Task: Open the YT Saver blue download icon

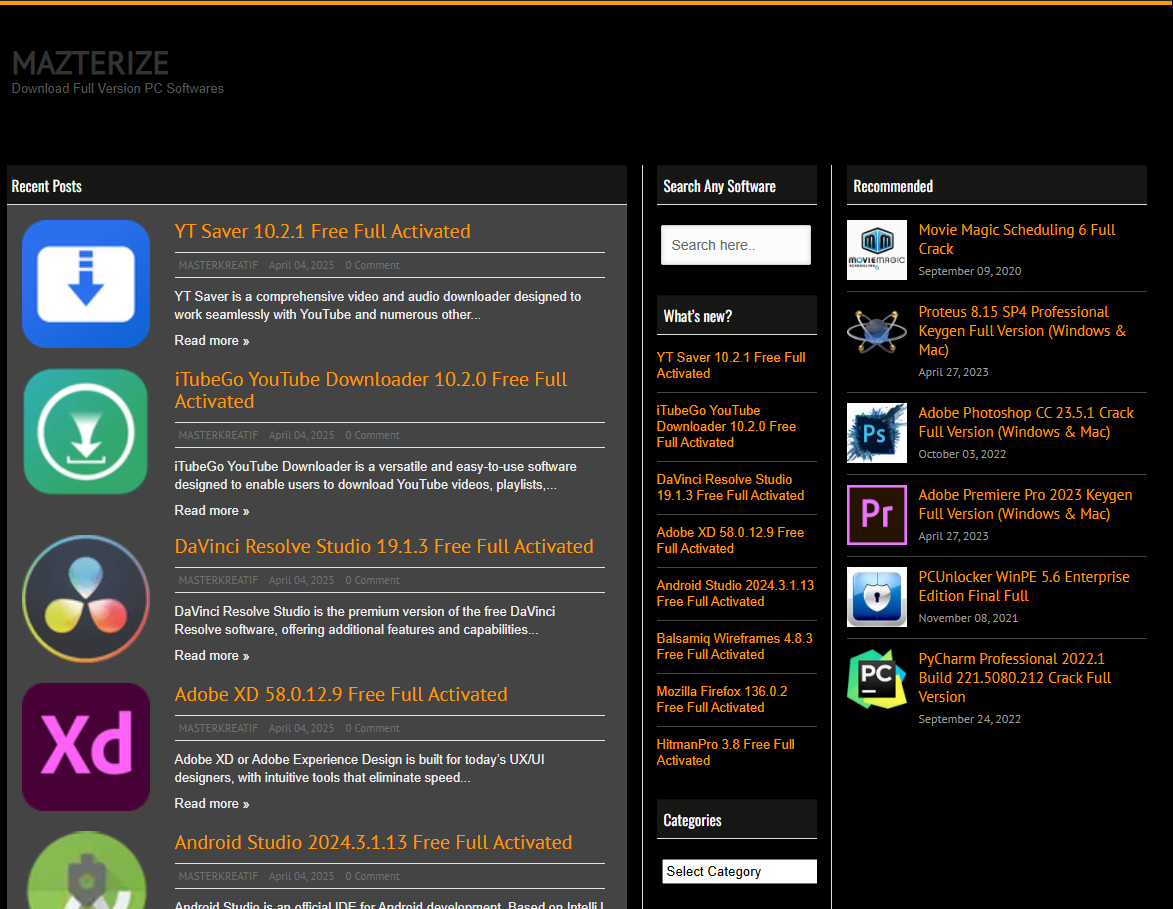Action: [x=86, y=284]
